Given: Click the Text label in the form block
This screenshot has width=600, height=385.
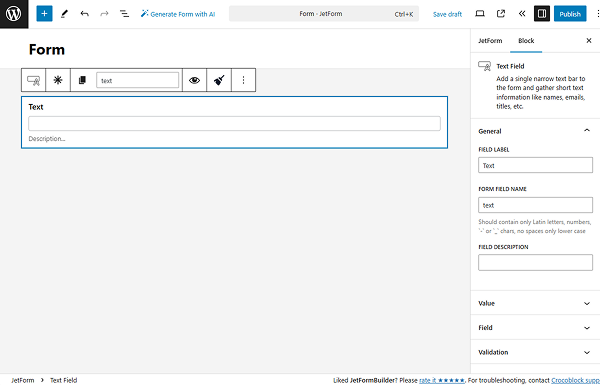Looking at the screenshot, I should tap(36, 107).
